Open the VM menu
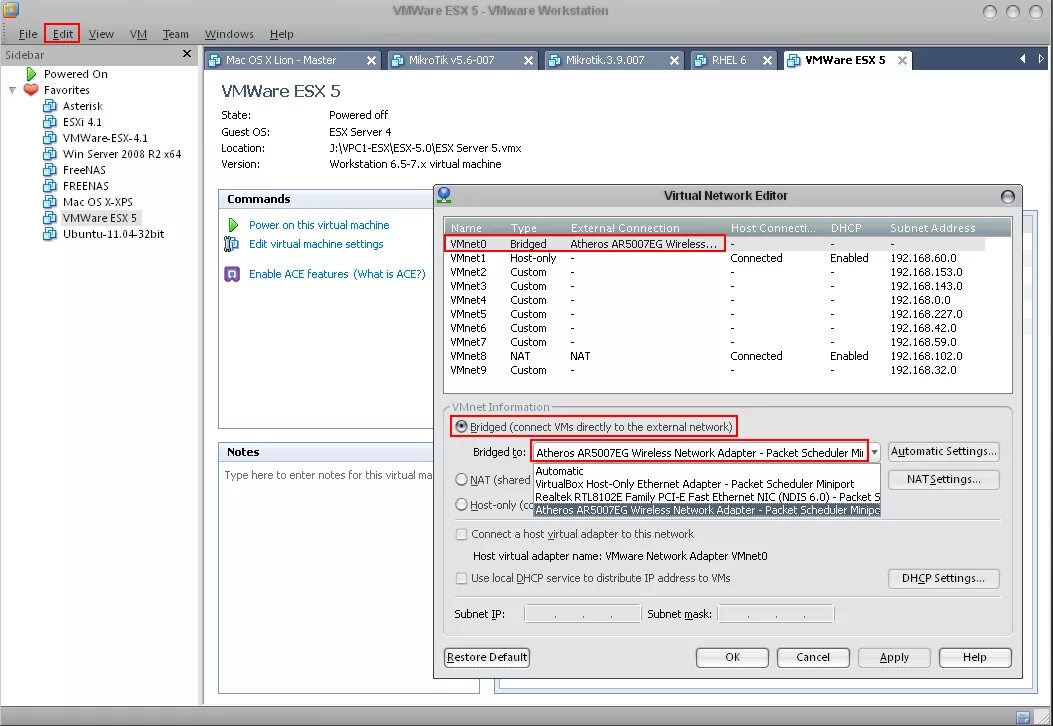Screen dimensions: 1053x726 138,34
